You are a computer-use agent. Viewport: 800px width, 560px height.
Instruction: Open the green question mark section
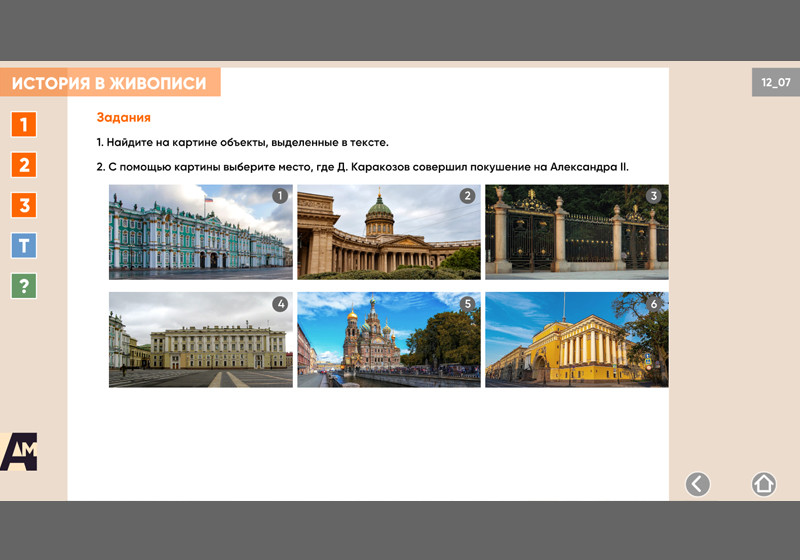(24, 286)
